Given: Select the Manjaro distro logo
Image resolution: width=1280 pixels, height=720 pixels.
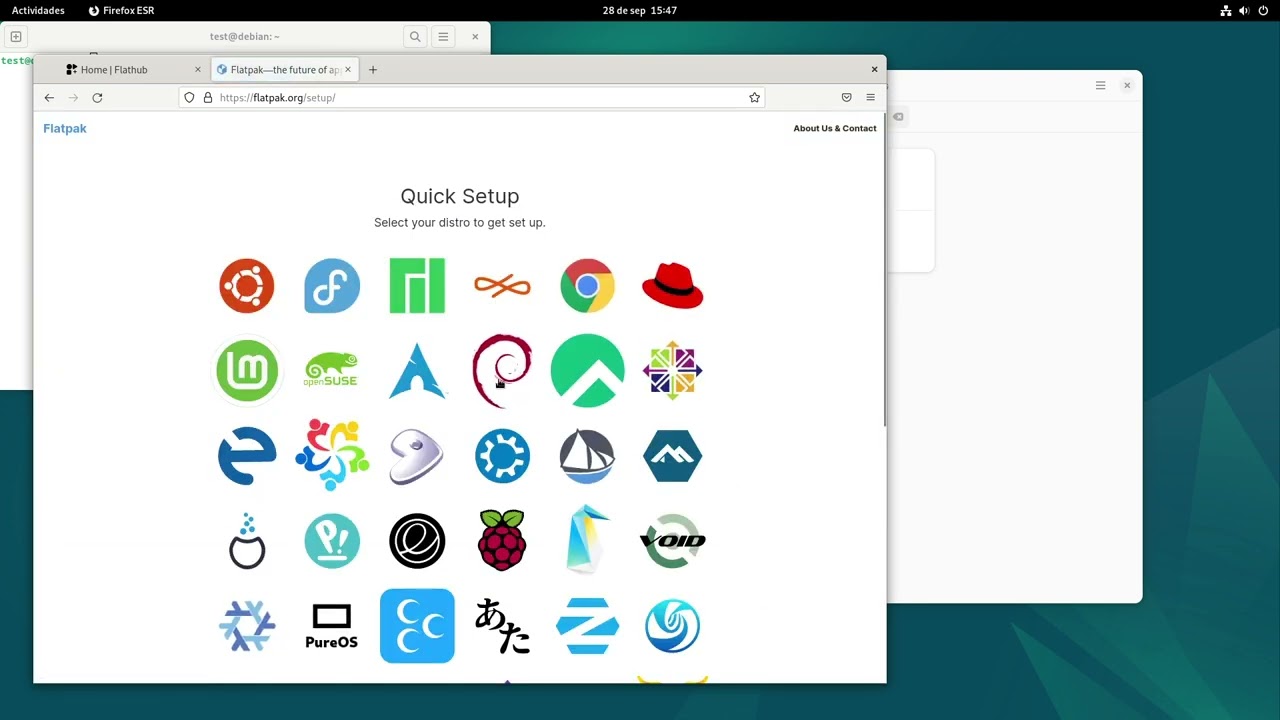Looking at the screenshot, I should coord(417,286).
